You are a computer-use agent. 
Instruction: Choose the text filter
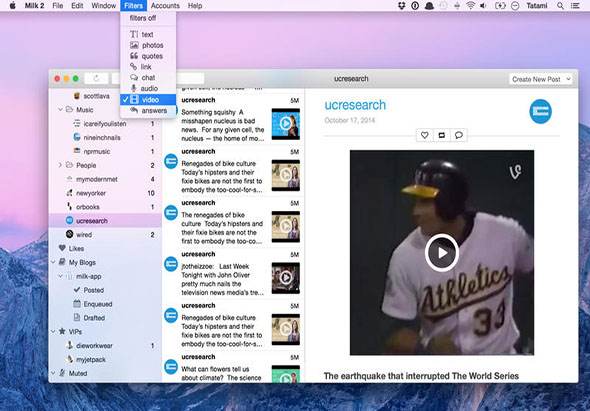click(x=148, y=34)
